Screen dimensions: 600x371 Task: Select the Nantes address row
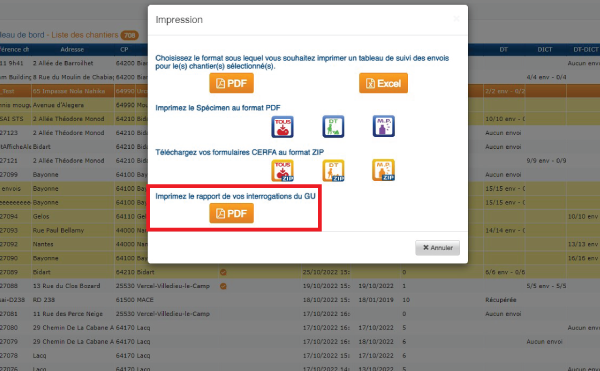coord(43,244)
